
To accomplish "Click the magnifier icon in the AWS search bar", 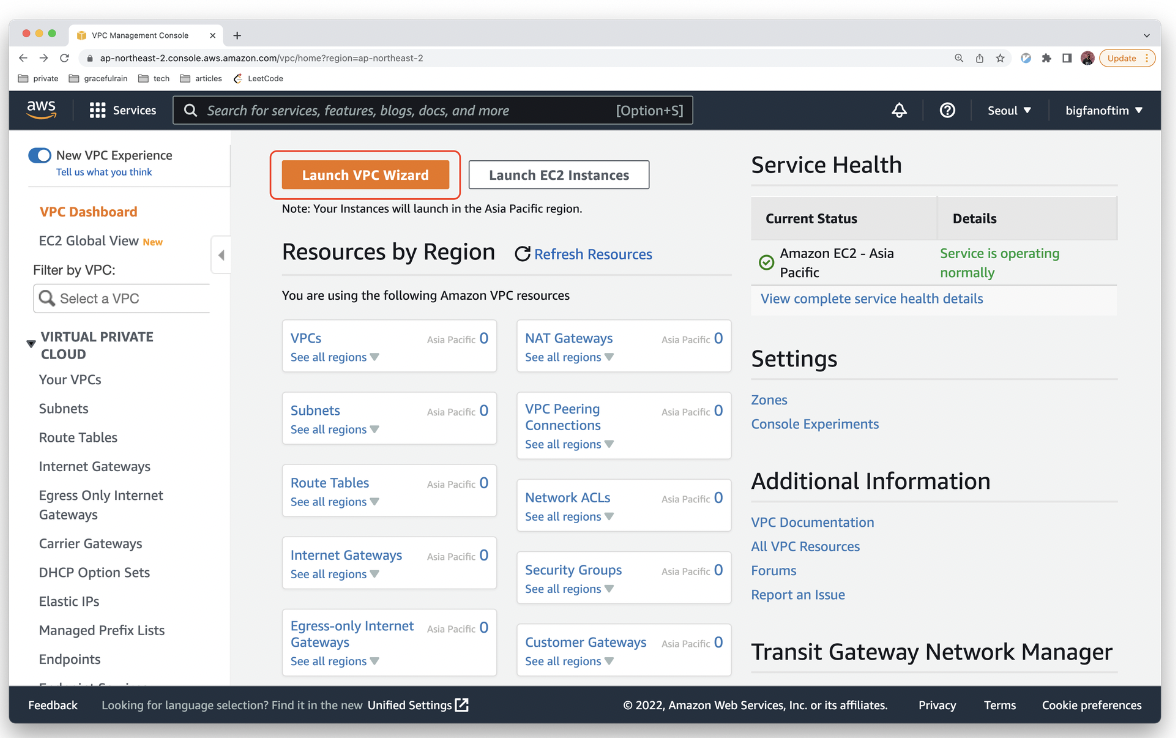I will (190, 110).
